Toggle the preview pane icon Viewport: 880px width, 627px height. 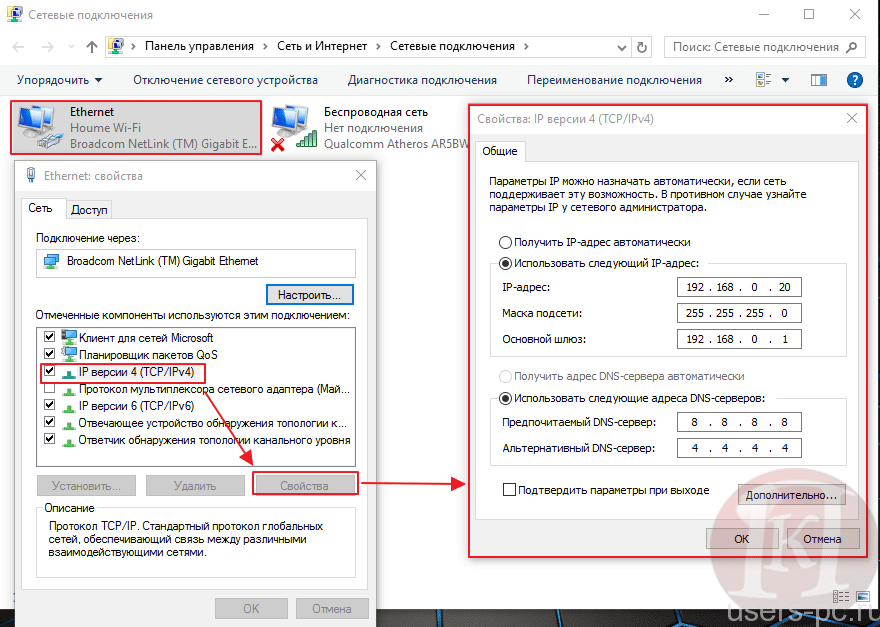click(819, 80)
